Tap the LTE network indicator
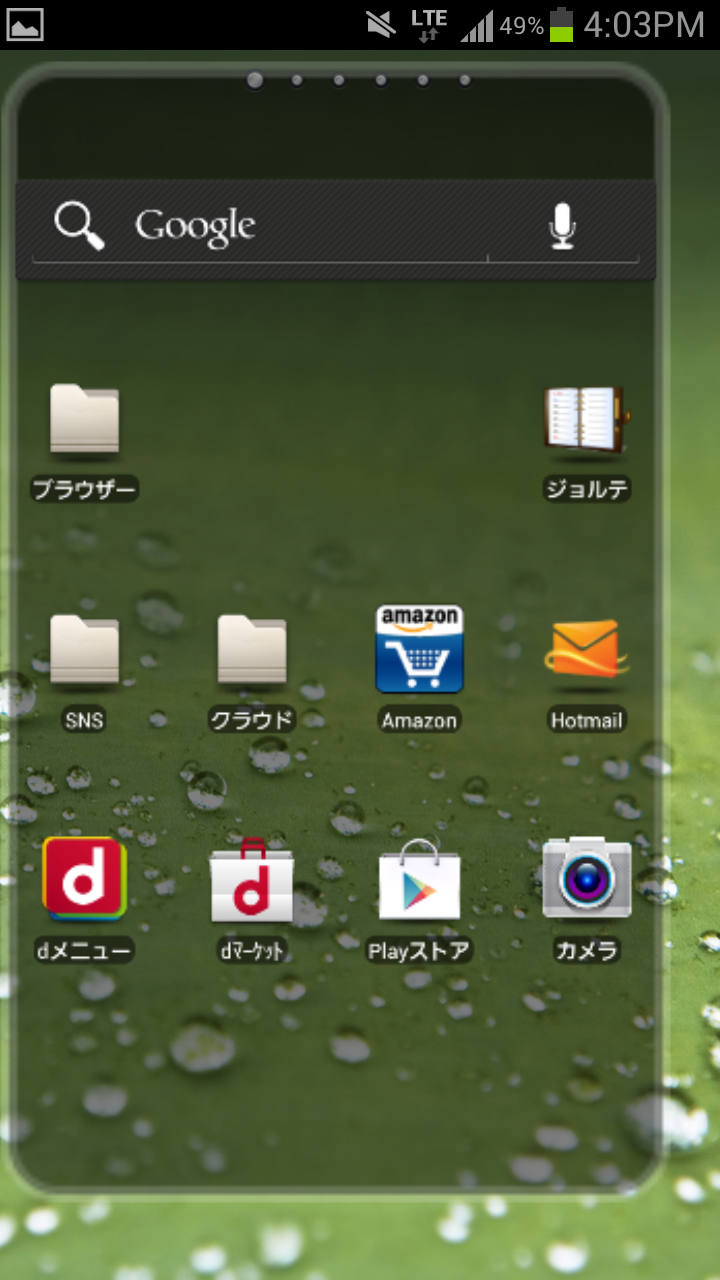The image size is (720, 1280). (x=429, y=24)
